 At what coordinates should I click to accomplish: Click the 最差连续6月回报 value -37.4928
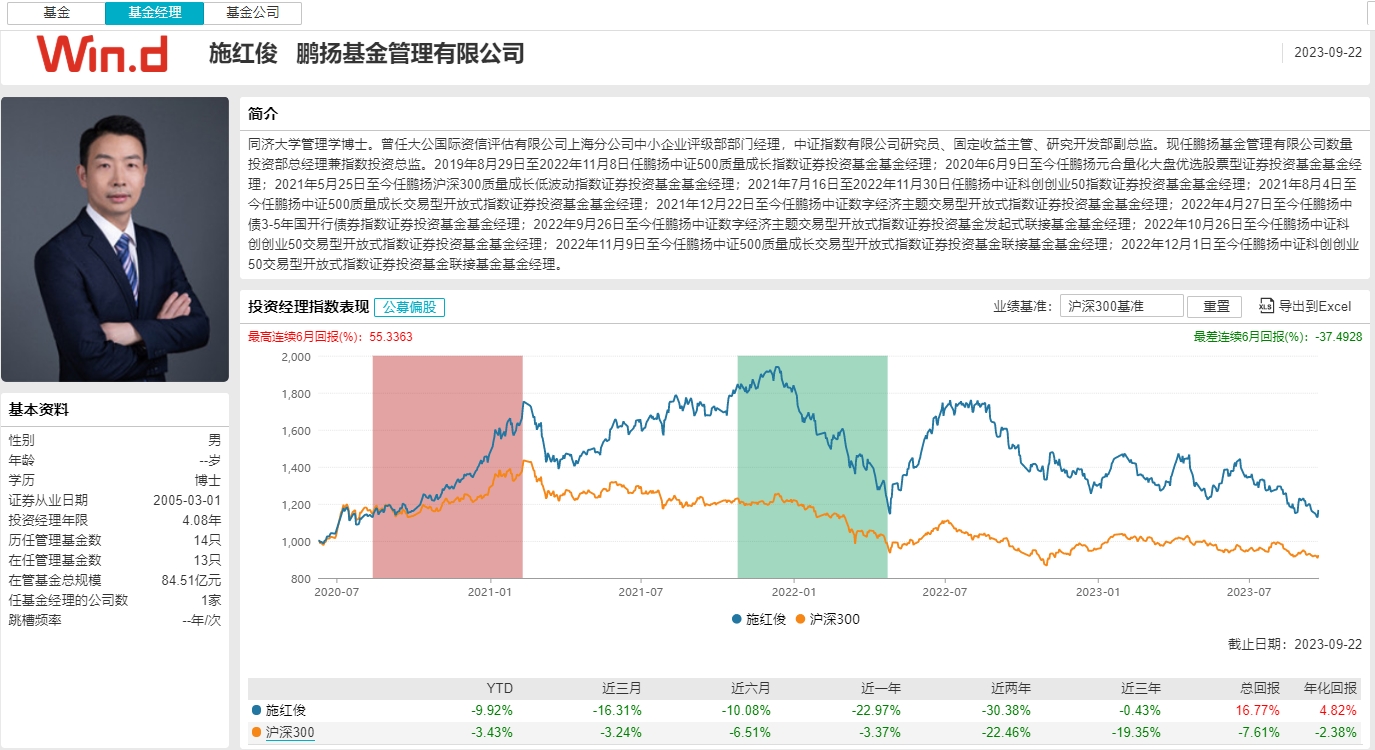point(1337,337)
